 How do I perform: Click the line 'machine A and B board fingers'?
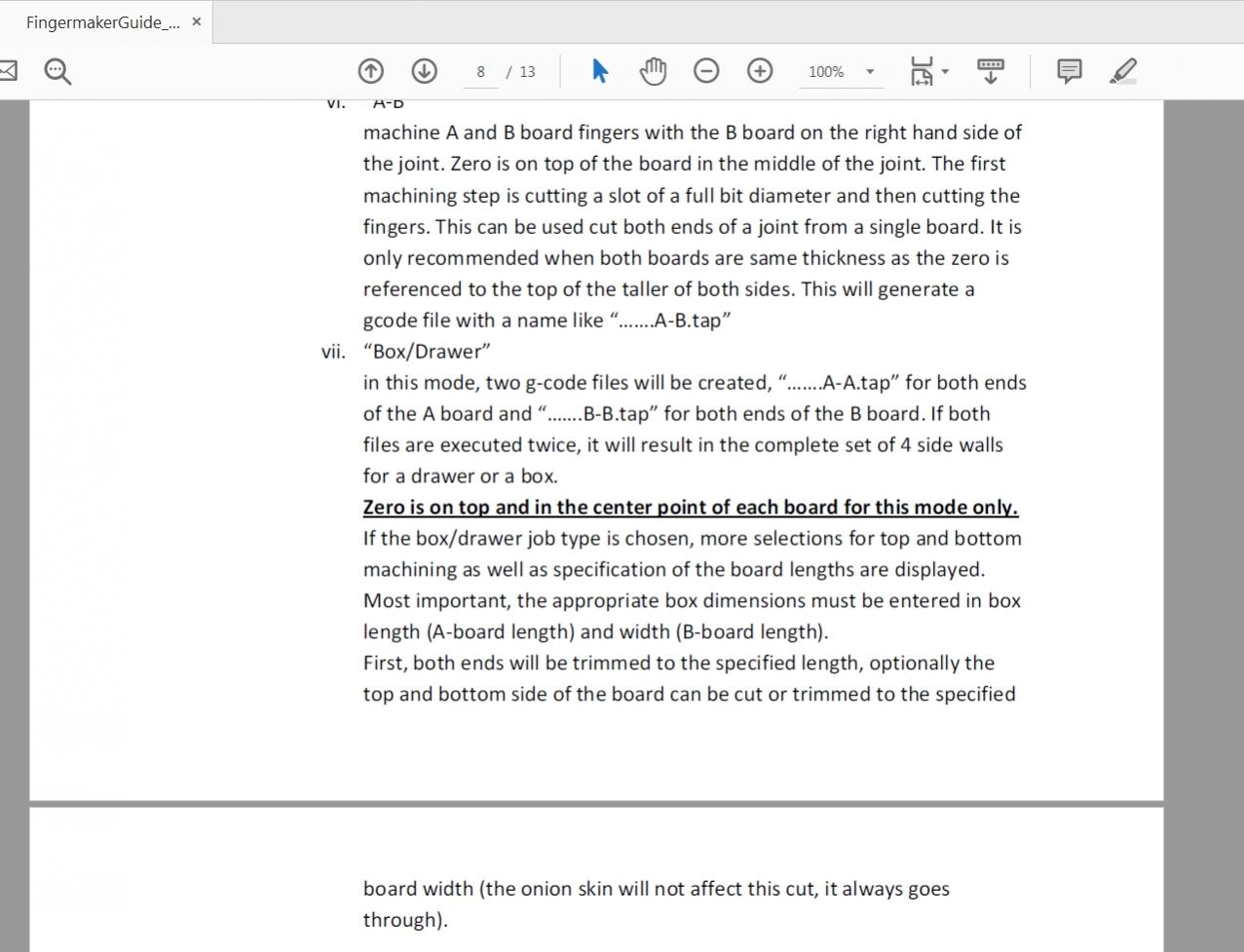pos(692,133)
